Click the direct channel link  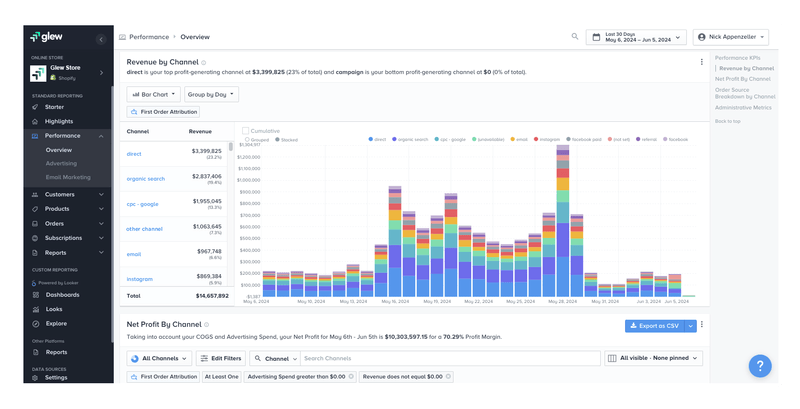point(134,154)
